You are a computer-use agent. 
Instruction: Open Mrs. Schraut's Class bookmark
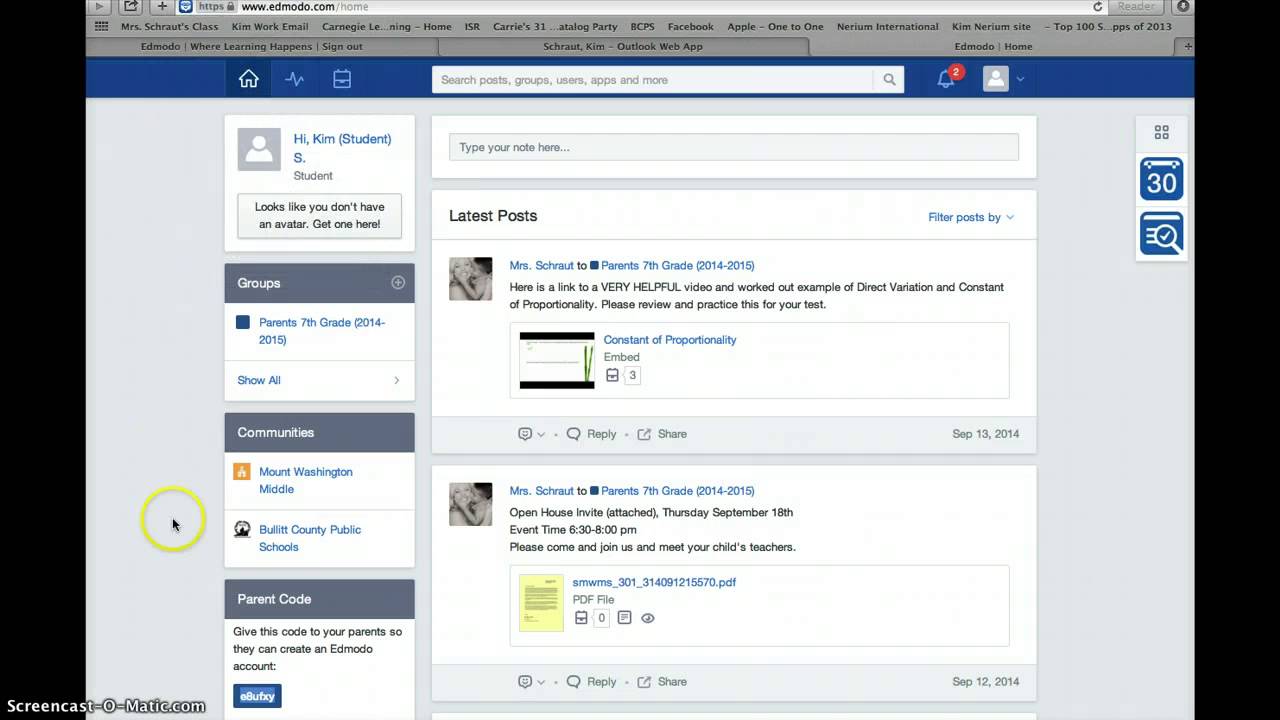(x=169, y=27)
